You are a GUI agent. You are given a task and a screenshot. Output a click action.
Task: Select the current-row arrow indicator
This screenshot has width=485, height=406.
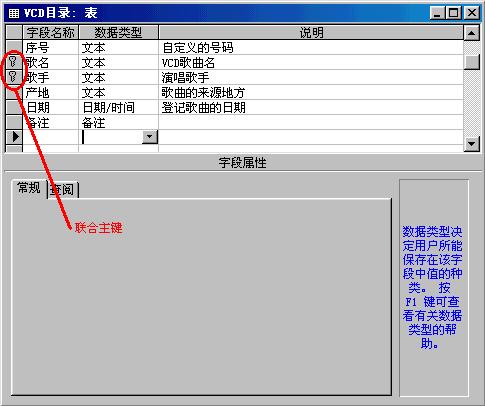[x=15, y=136]
